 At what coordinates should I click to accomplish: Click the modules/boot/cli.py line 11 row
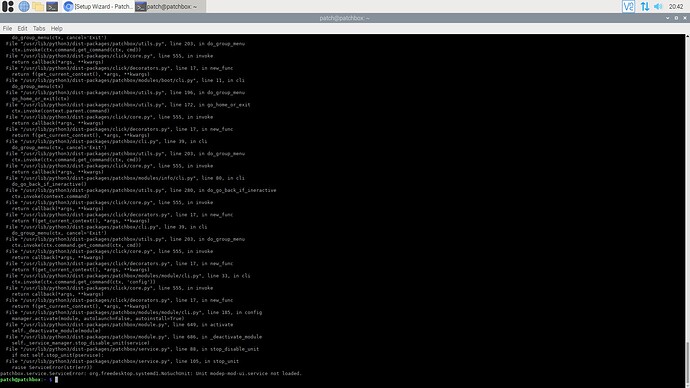click(125, 80)
